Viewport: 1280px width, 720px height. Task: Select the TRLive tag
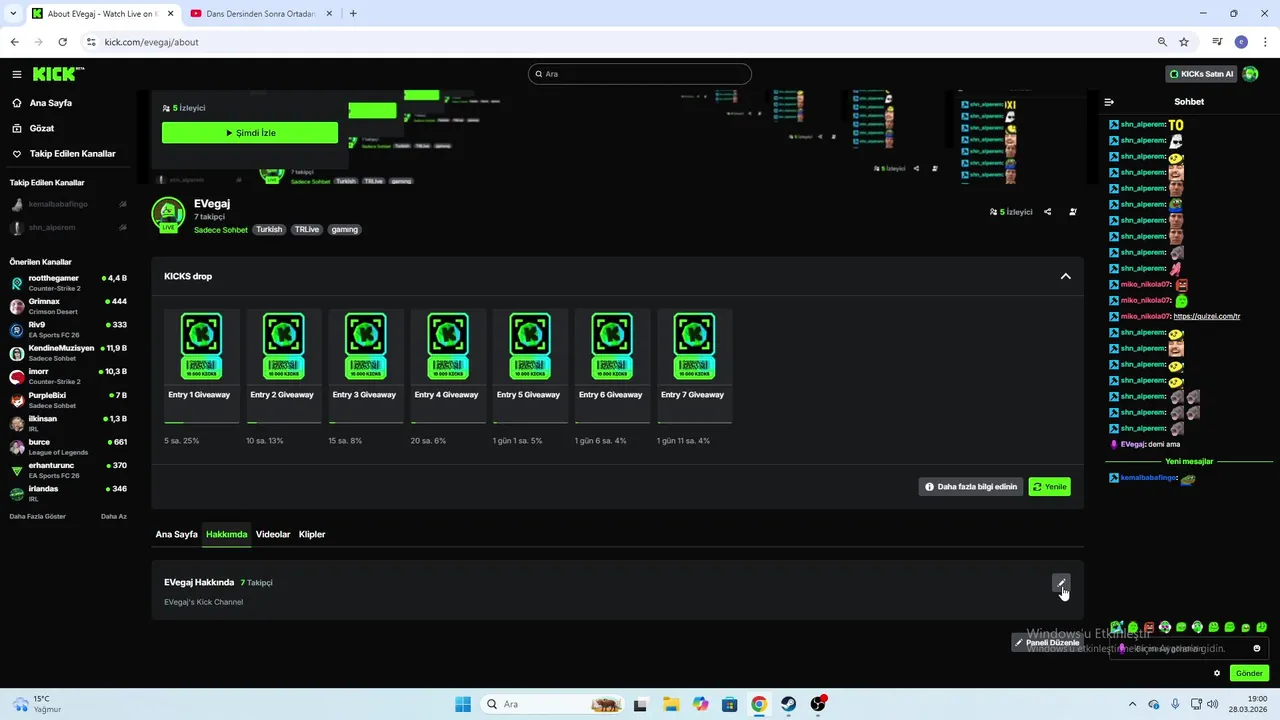(x=307, y=230)
